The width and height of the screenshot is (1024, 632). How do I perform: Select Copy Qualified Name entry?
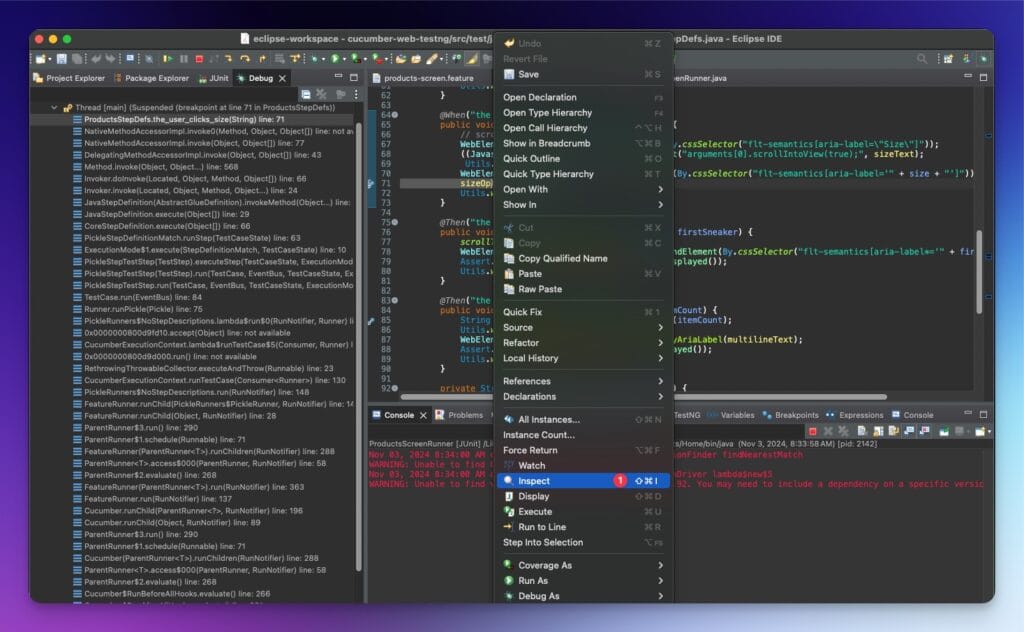click(583, 259)
